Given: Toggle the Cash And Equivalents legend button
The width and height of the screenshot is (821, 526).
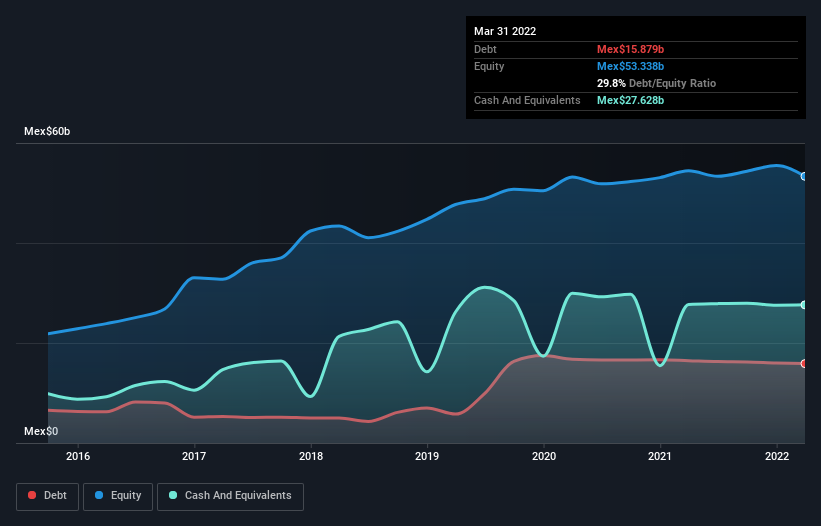Looking at the screenshot, I should 230,496.
